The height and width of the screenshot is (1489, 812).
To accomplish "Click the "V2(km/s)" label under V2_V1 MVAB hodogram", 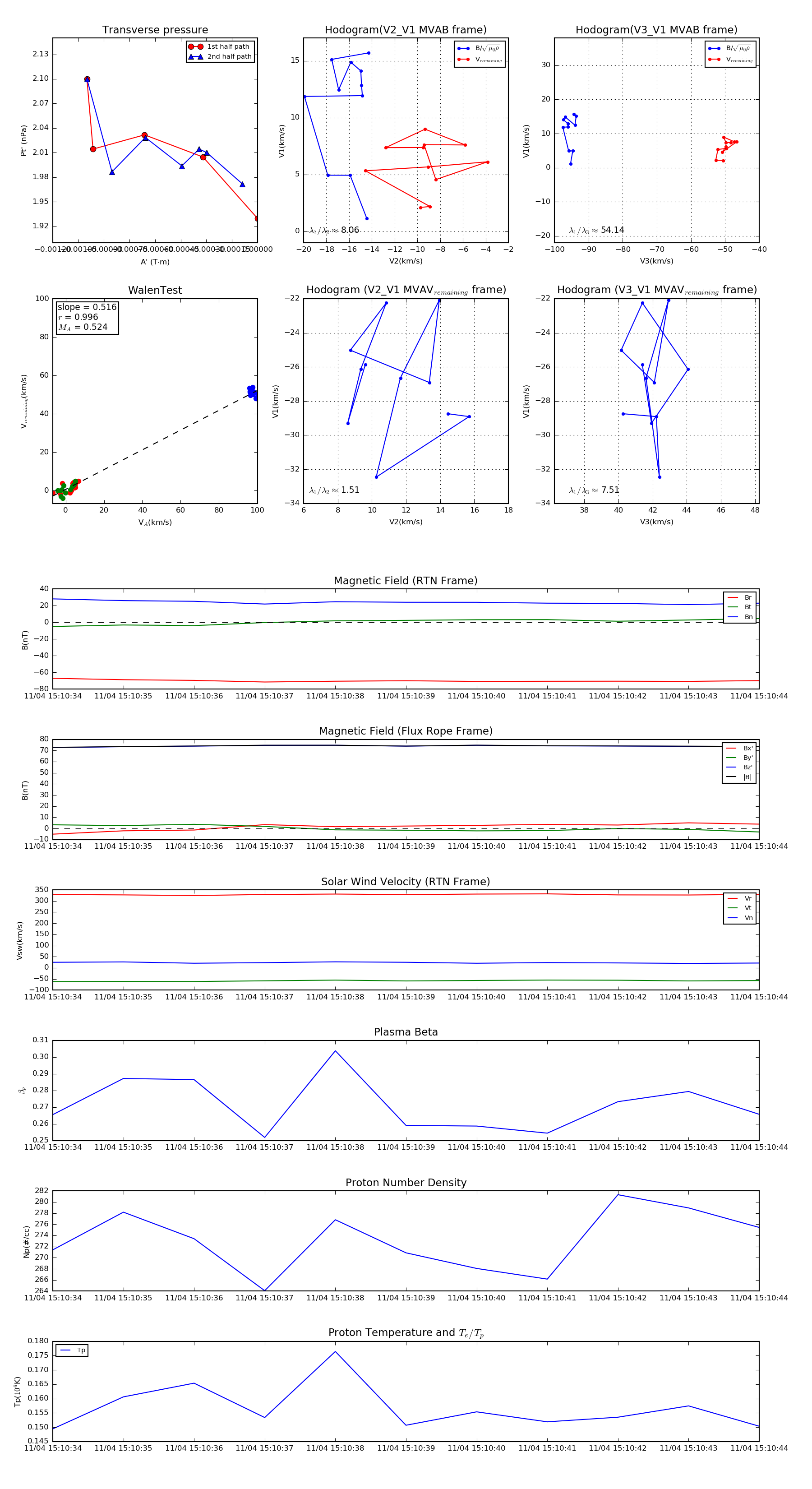I will click(x=406, y=261).
